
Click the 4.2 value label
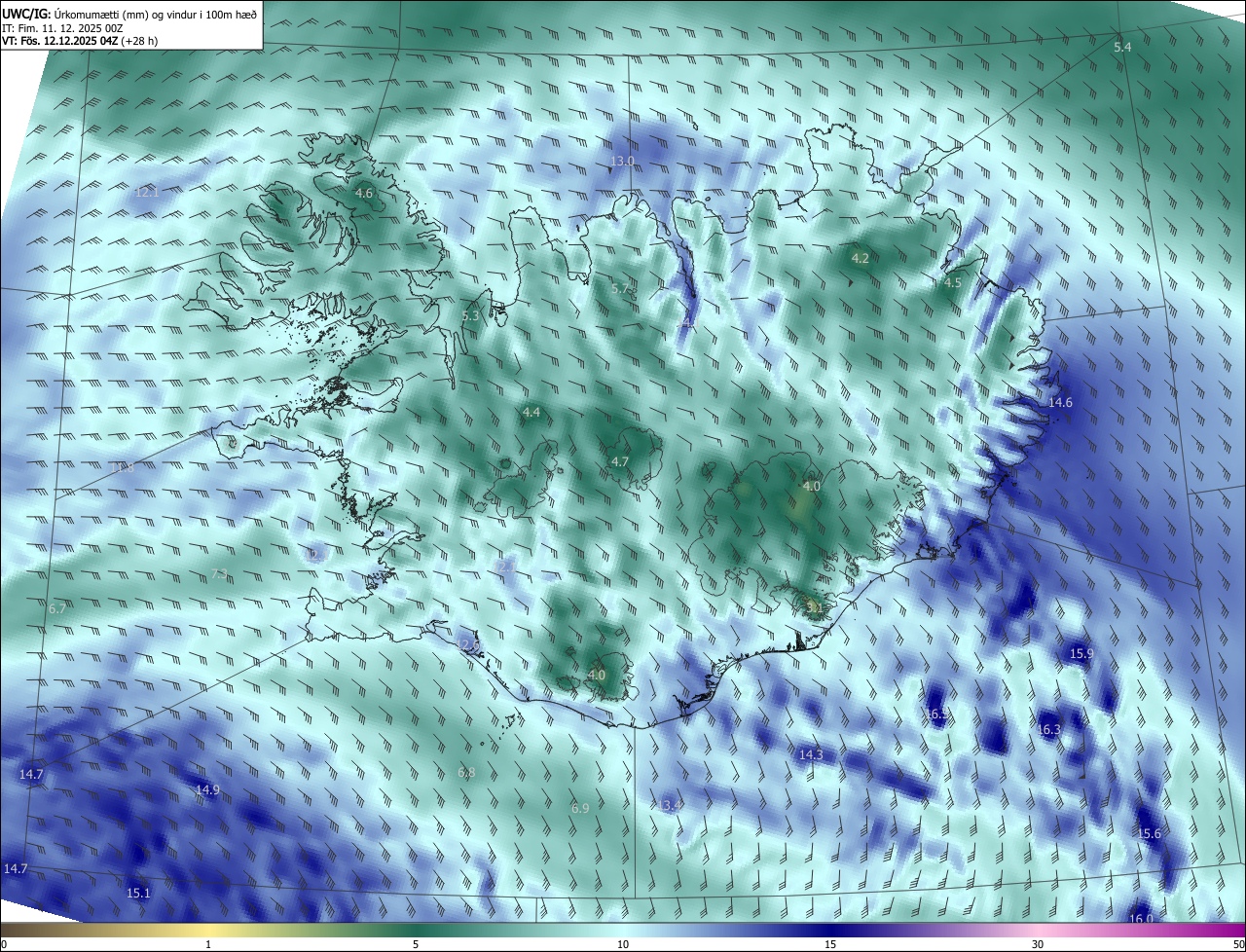861,259
